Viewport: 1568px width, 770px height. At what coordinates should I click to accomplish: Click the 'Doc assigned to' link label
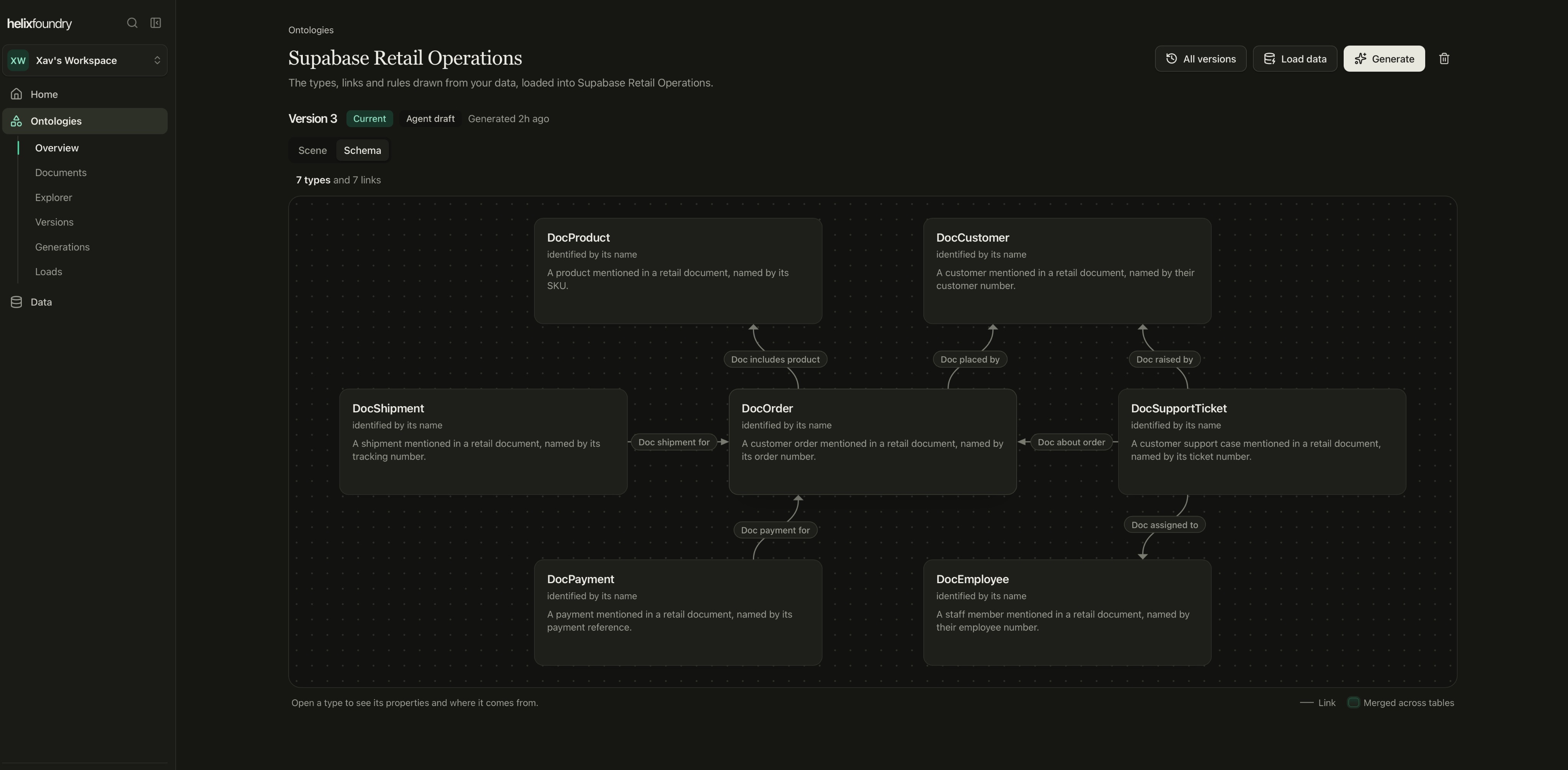(1165, 525)
